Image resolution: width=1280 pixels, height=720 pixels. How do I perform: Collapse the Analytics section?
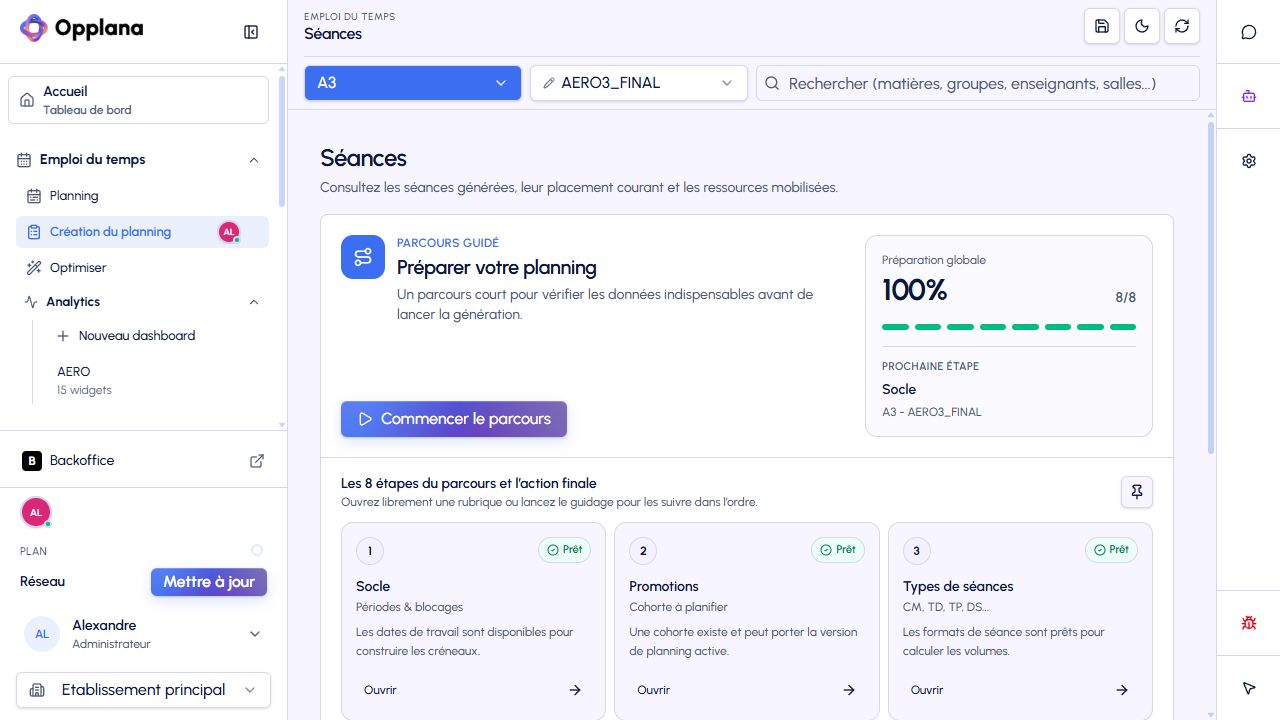tap(254, 302)
